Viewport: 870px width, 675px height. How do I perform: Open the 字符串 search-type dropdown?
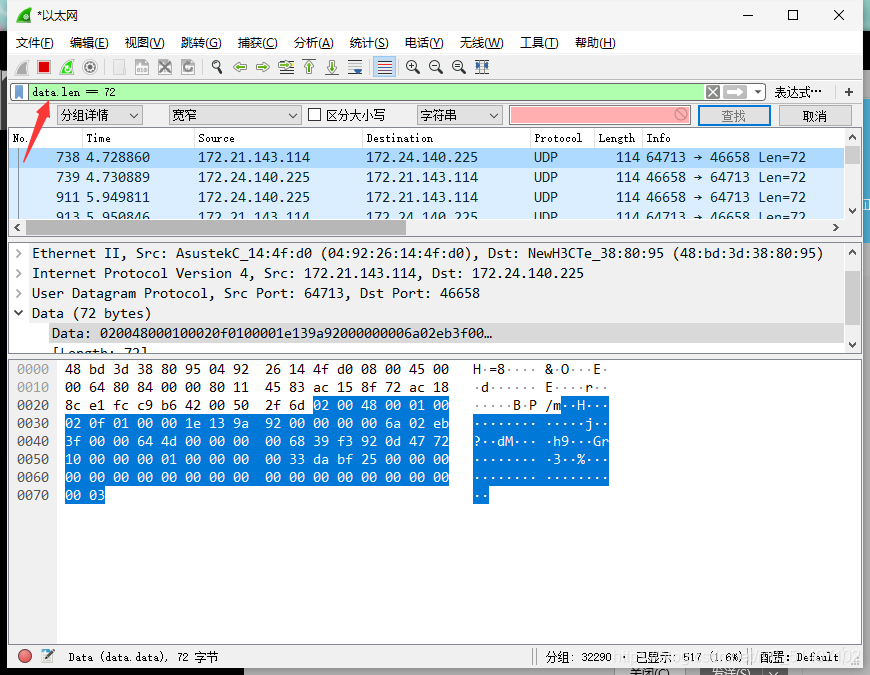point(459,115)
